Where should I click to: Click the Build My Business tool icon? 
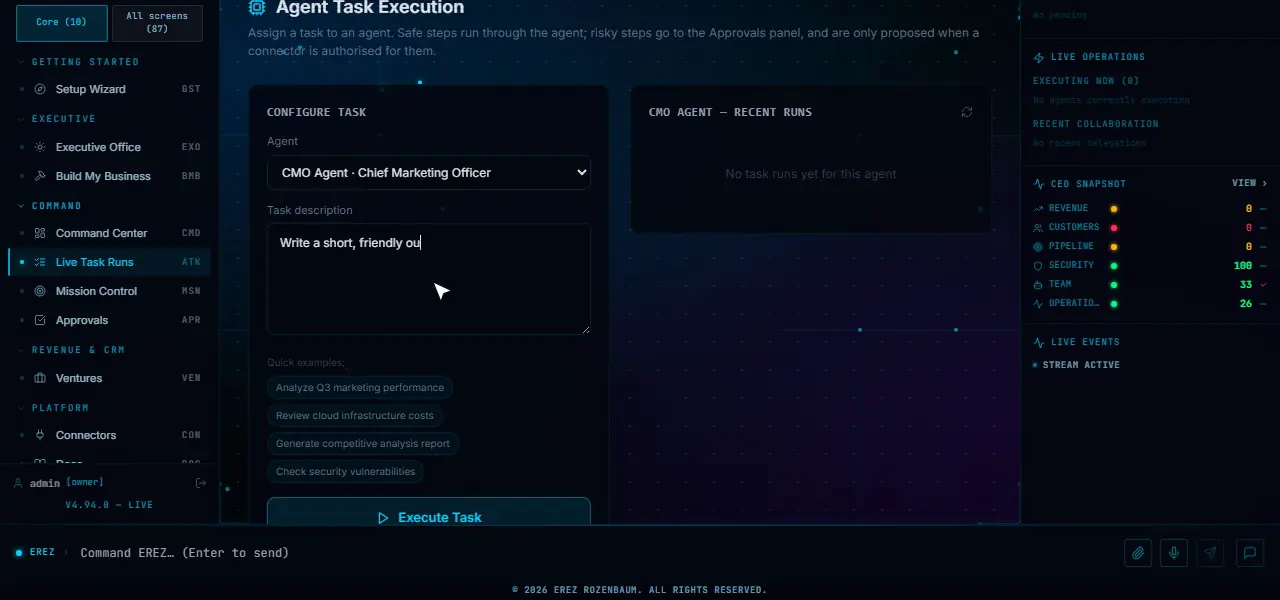pos(40,176)
